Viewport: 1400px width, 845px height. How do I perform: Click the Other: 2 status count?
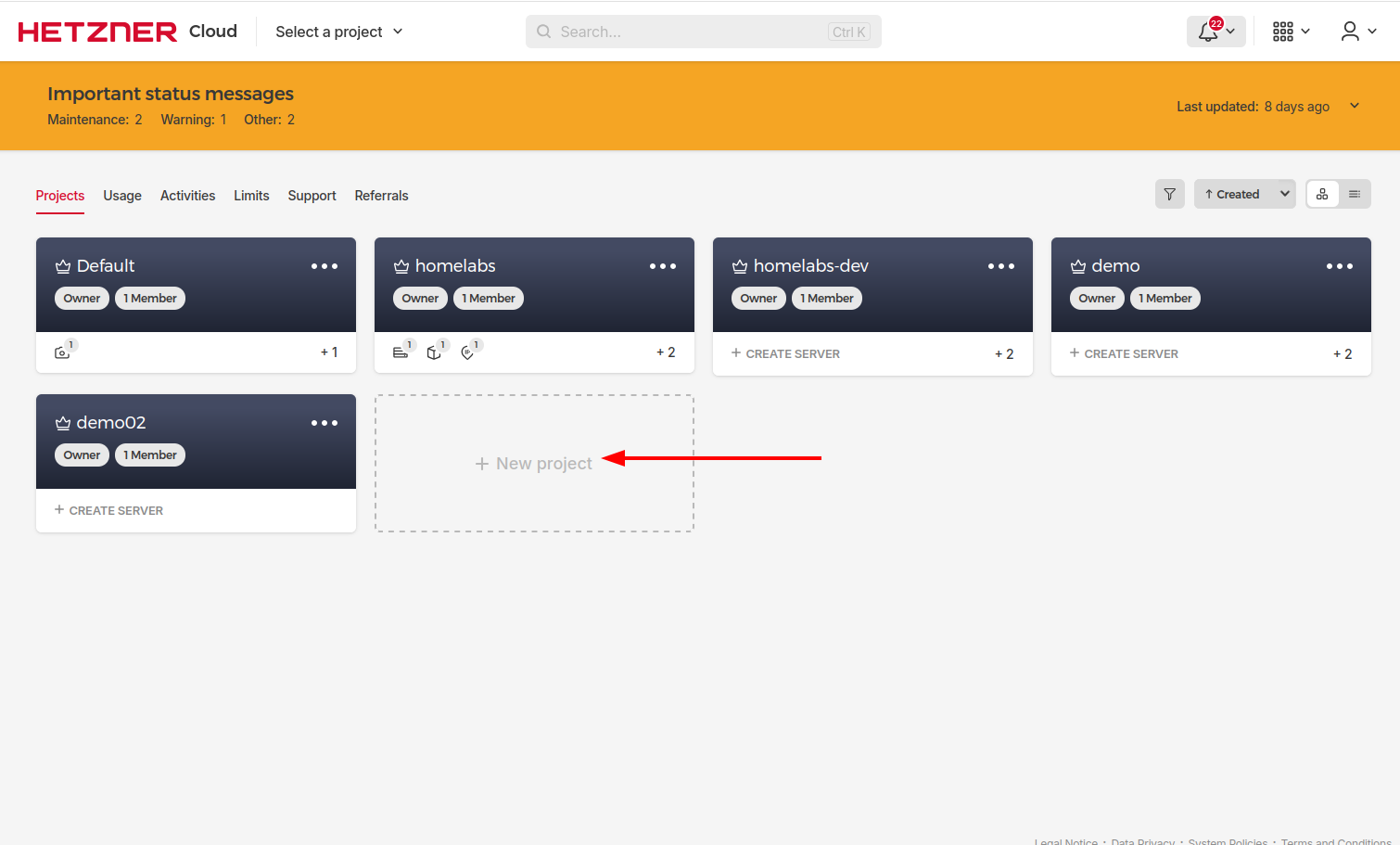click(x=270, y=120)
